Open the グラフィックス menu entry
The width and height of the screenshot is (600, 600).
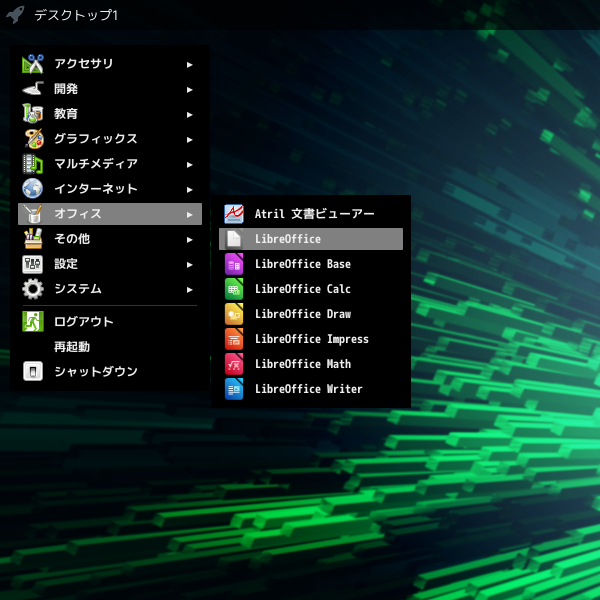coord(110,139)
